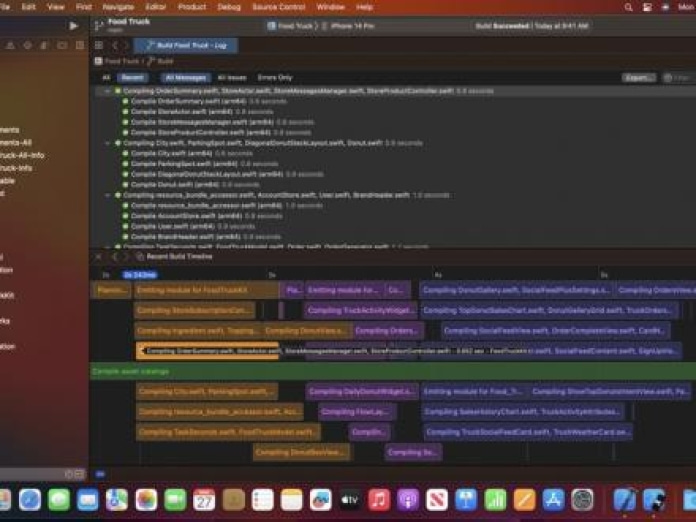696x522 pixels.
Task: Open FaceTime from the Dock
Action: tap(175, 500)
